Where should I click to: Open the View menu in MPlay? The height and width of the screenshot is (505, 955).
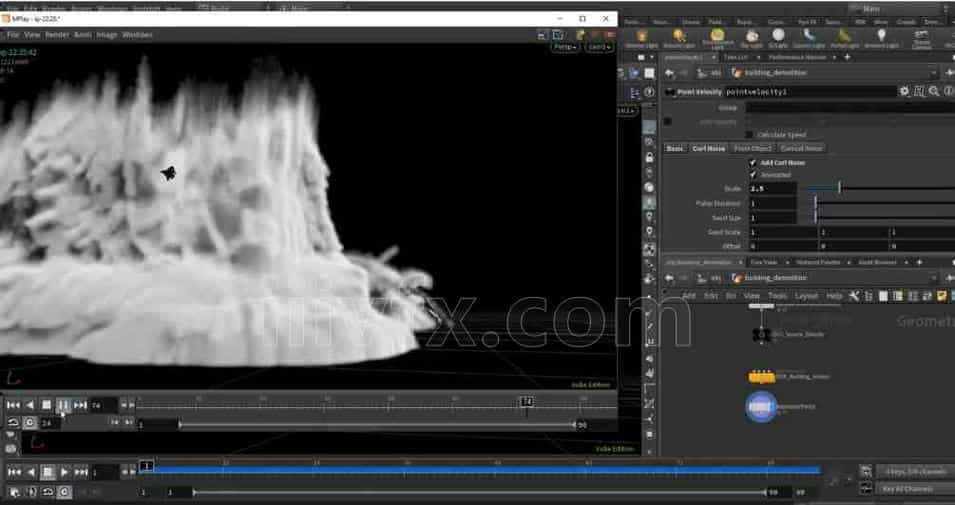point(32,35)
